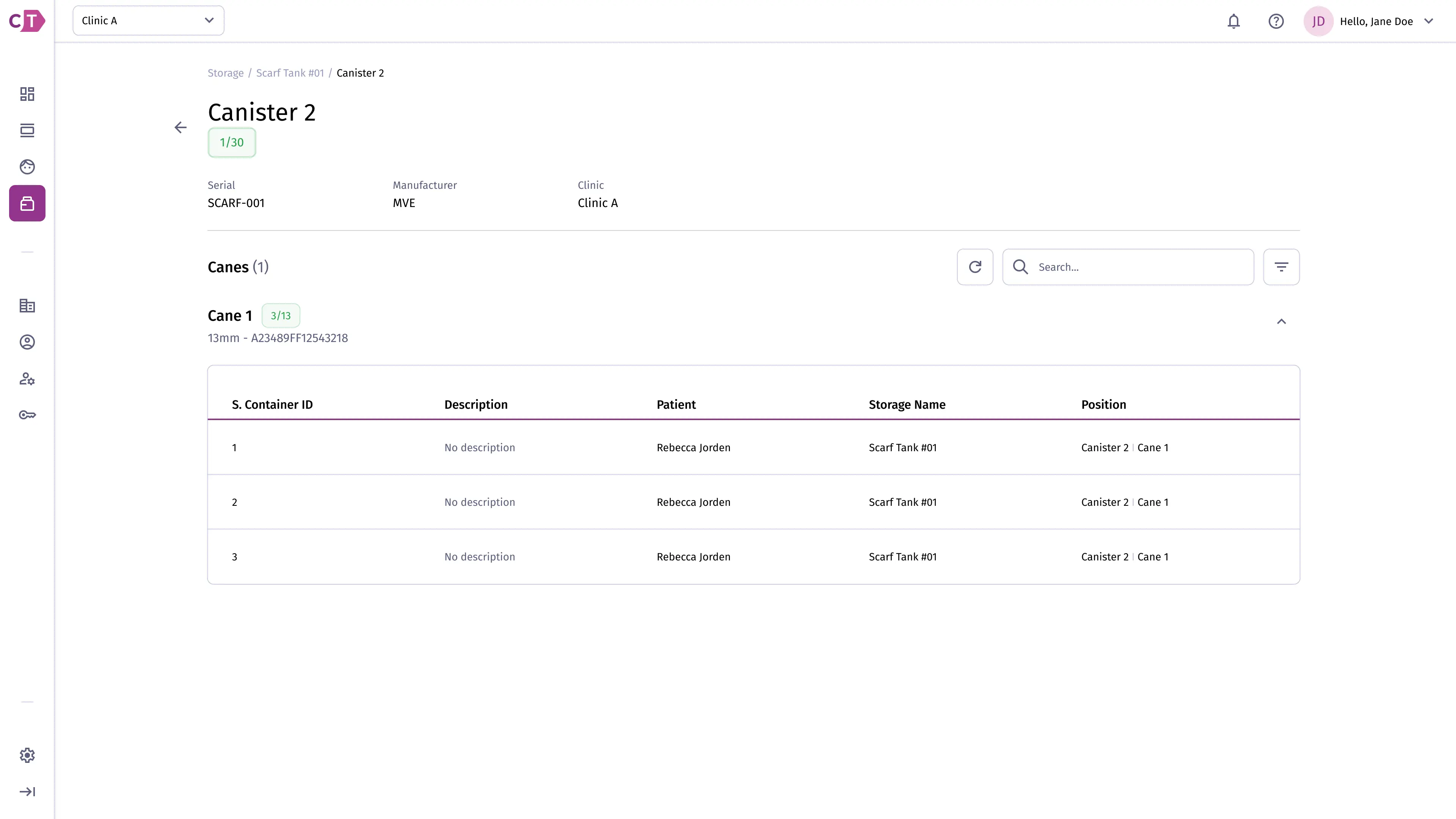
Task: Select the row with container ID 1
Action: [x=753, y=448]
